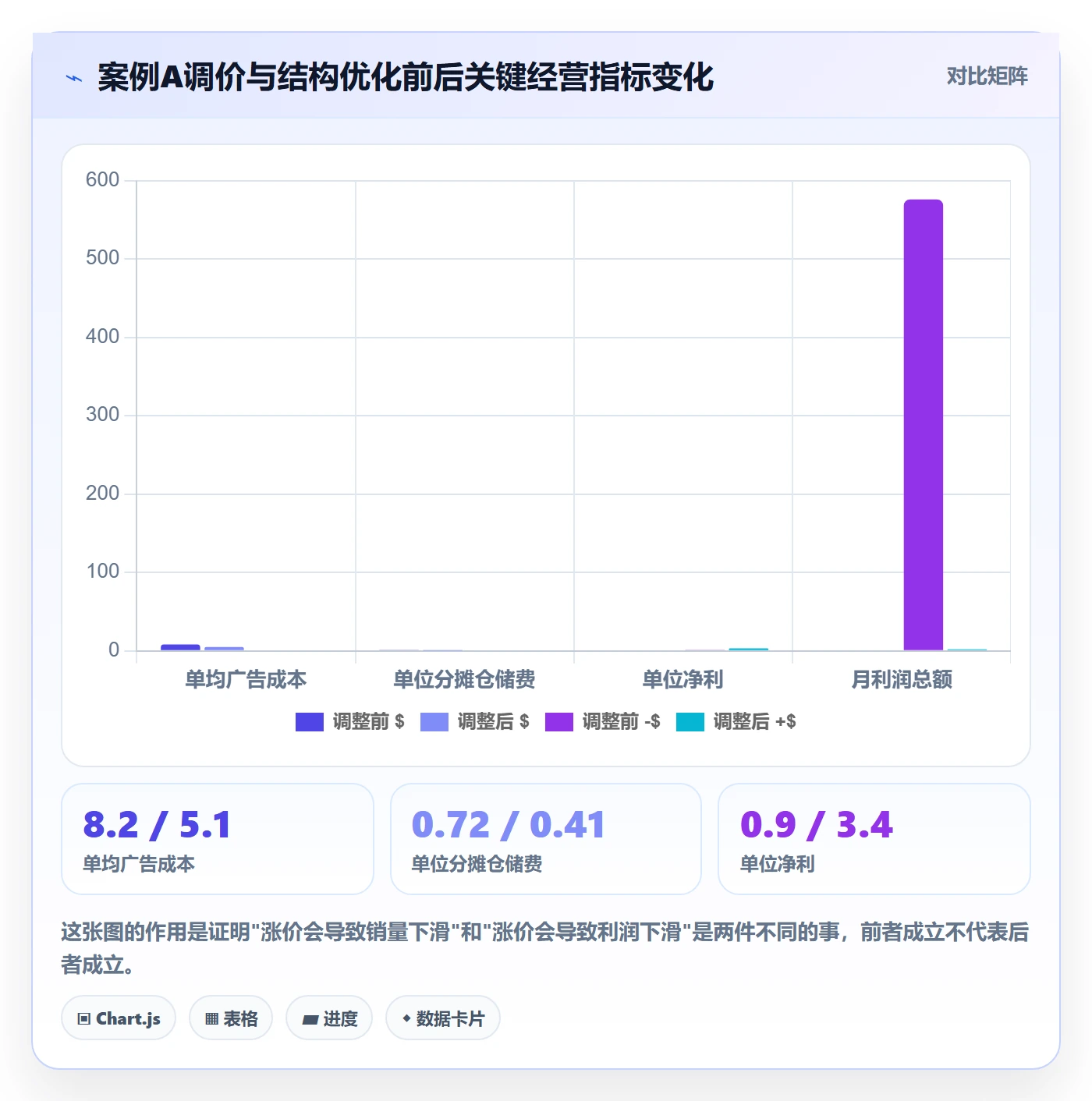Viewport: 1092px width, 1101px height.
Task: Click the y-axis value 500
Action: tap(102, 258)
